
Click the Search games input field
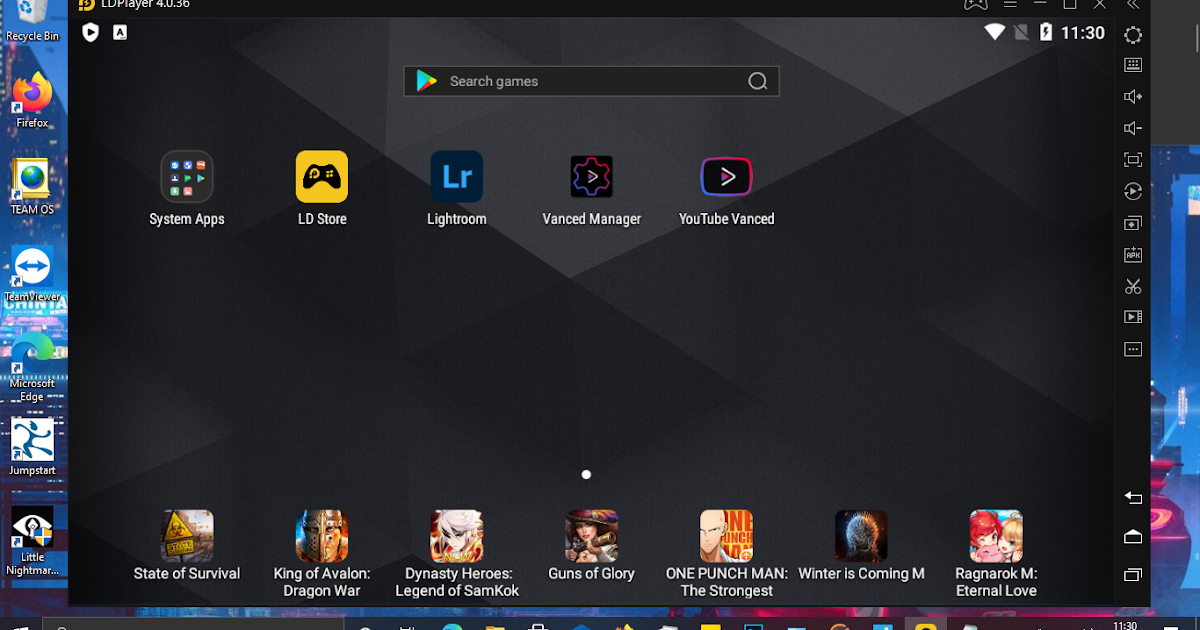[591, 81]
